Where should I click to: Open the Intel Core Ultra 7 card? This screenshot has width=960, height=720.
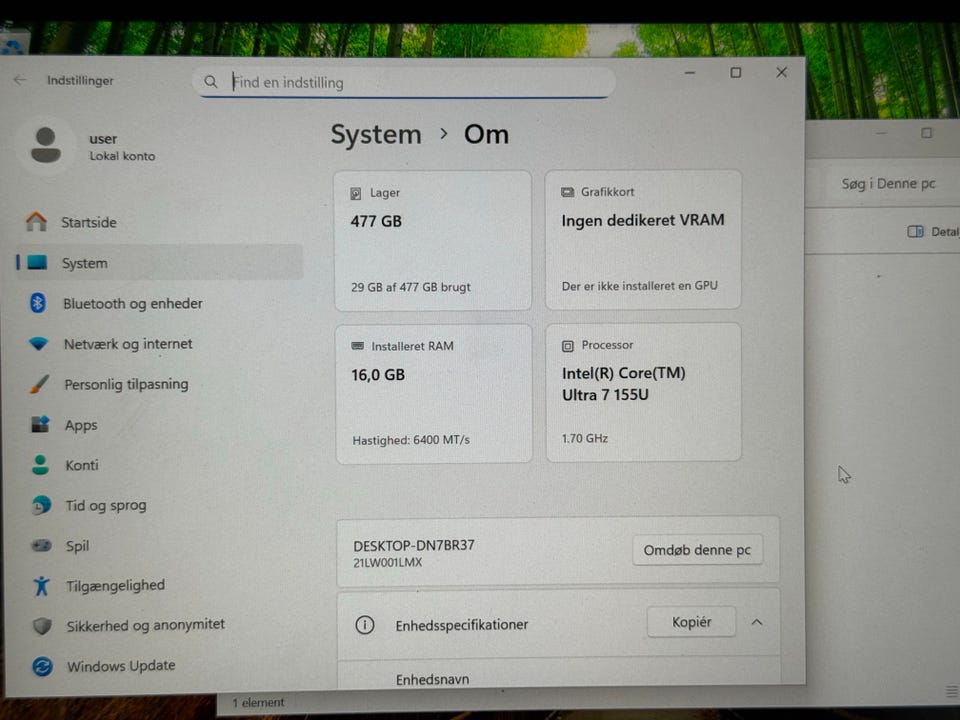coord(643,392)
